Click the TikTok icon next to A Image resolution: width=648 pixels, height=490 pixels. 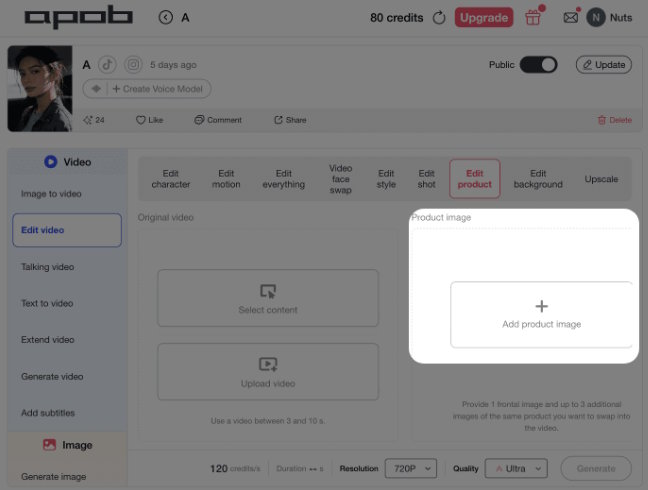tap(107, 65)
